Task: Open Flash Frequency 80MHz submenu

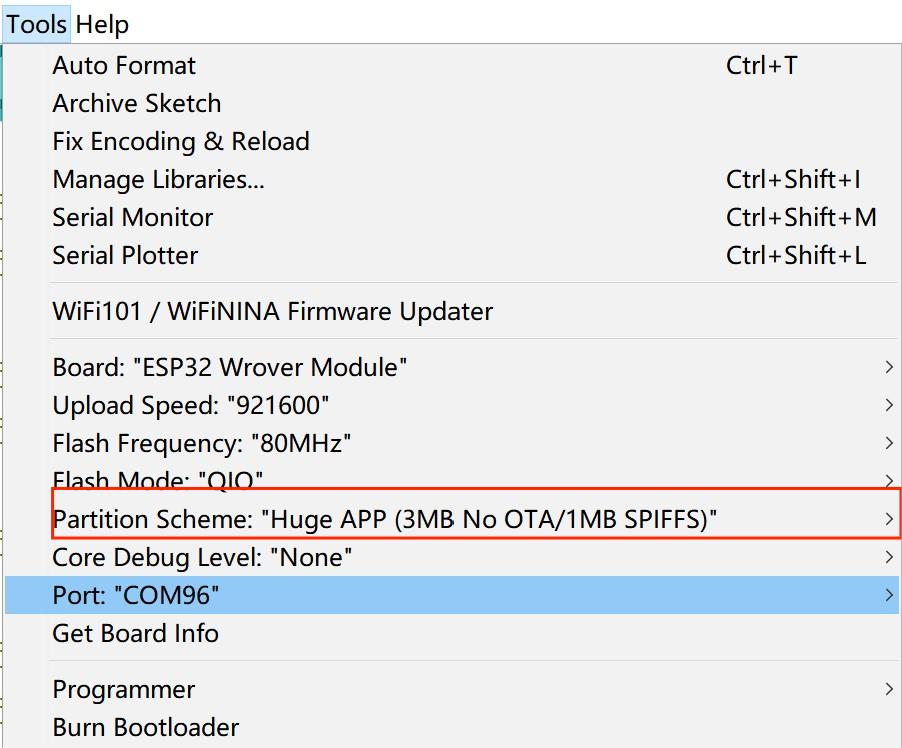Action: (x=202, y=444)
